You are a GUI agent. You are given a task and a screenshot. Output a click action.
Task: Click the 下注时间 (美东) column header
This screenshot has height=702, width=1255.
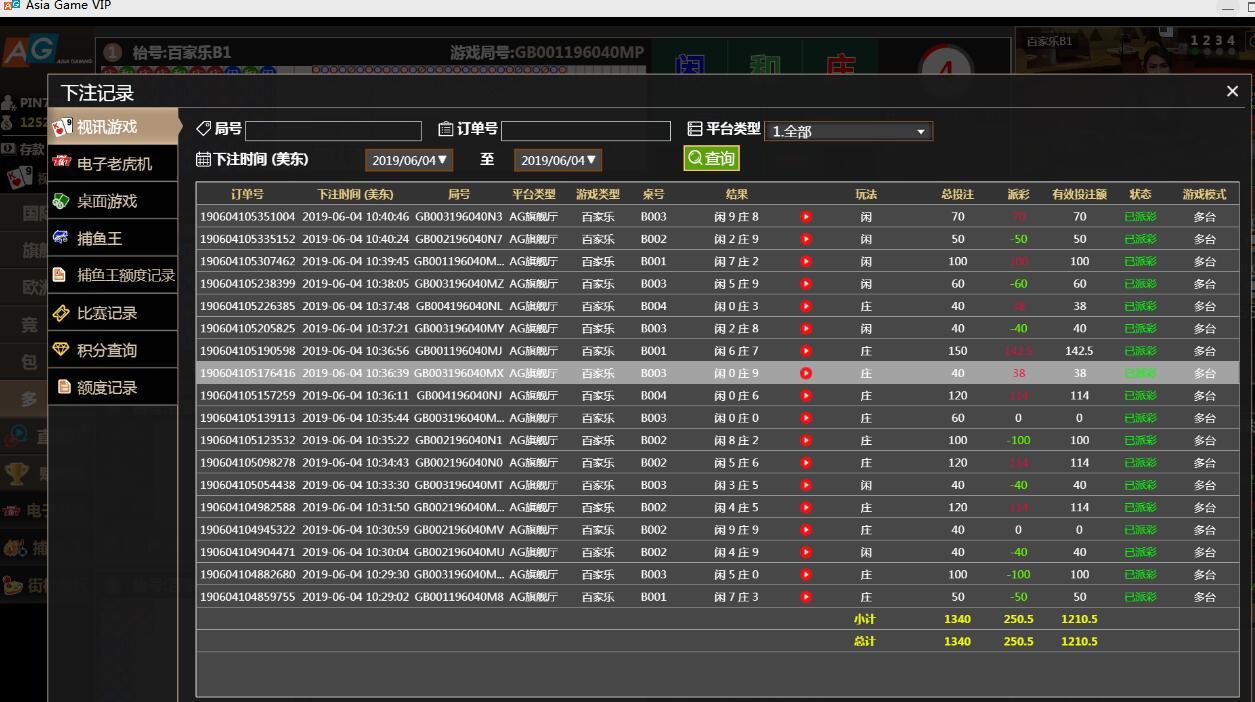pos(355,194)
